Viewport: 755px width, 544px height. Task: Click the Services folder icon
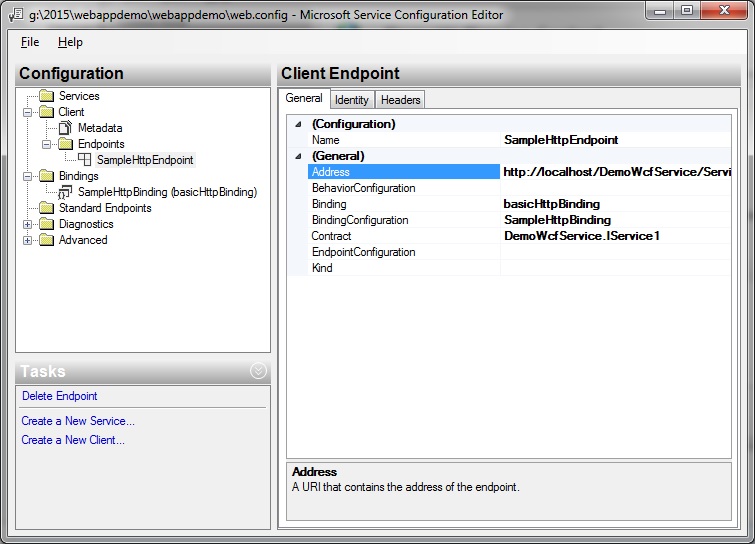47,96
